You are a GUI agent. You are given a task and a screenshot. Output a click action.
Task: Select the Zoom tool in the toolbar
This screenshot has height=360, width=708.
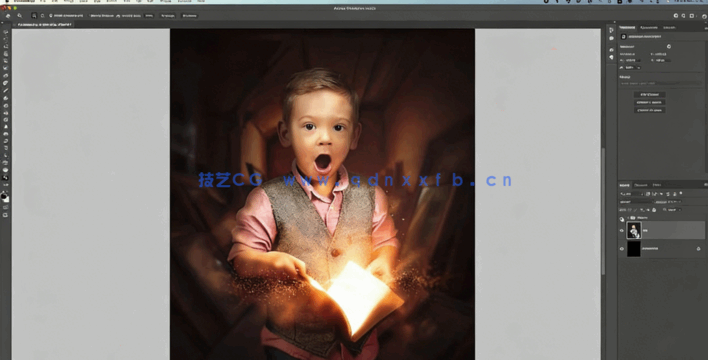5,178
